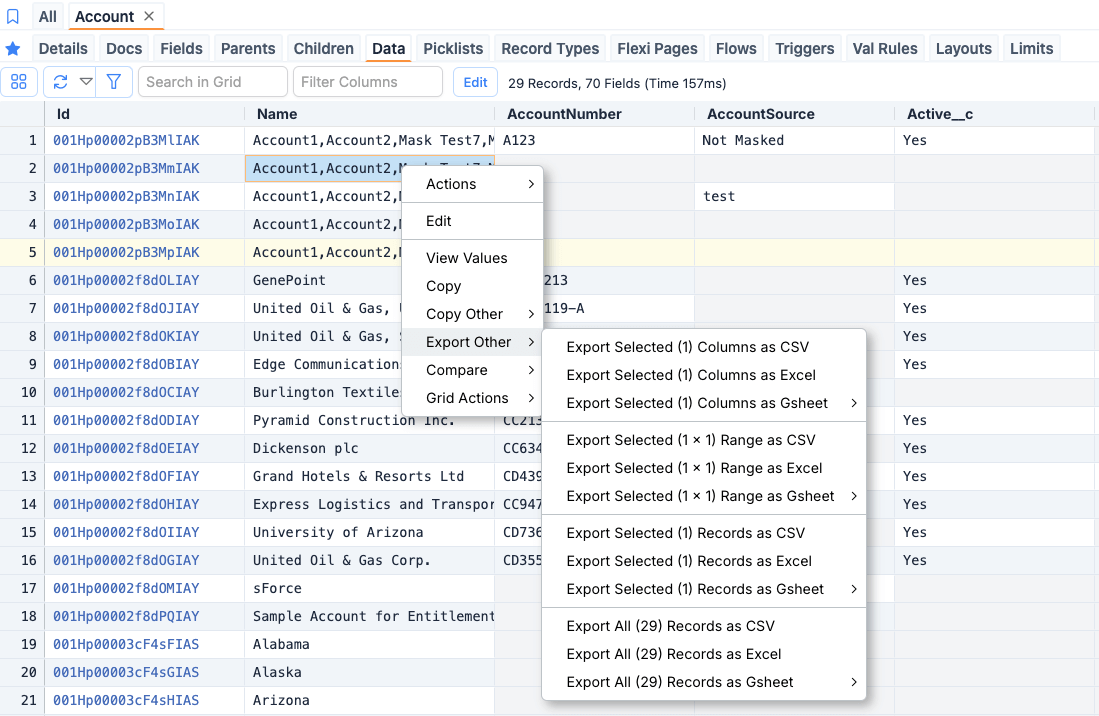The width and height of the screenshot is (1099, 716).
Task: Open the Compare submenu
Action: click(471, 370)
